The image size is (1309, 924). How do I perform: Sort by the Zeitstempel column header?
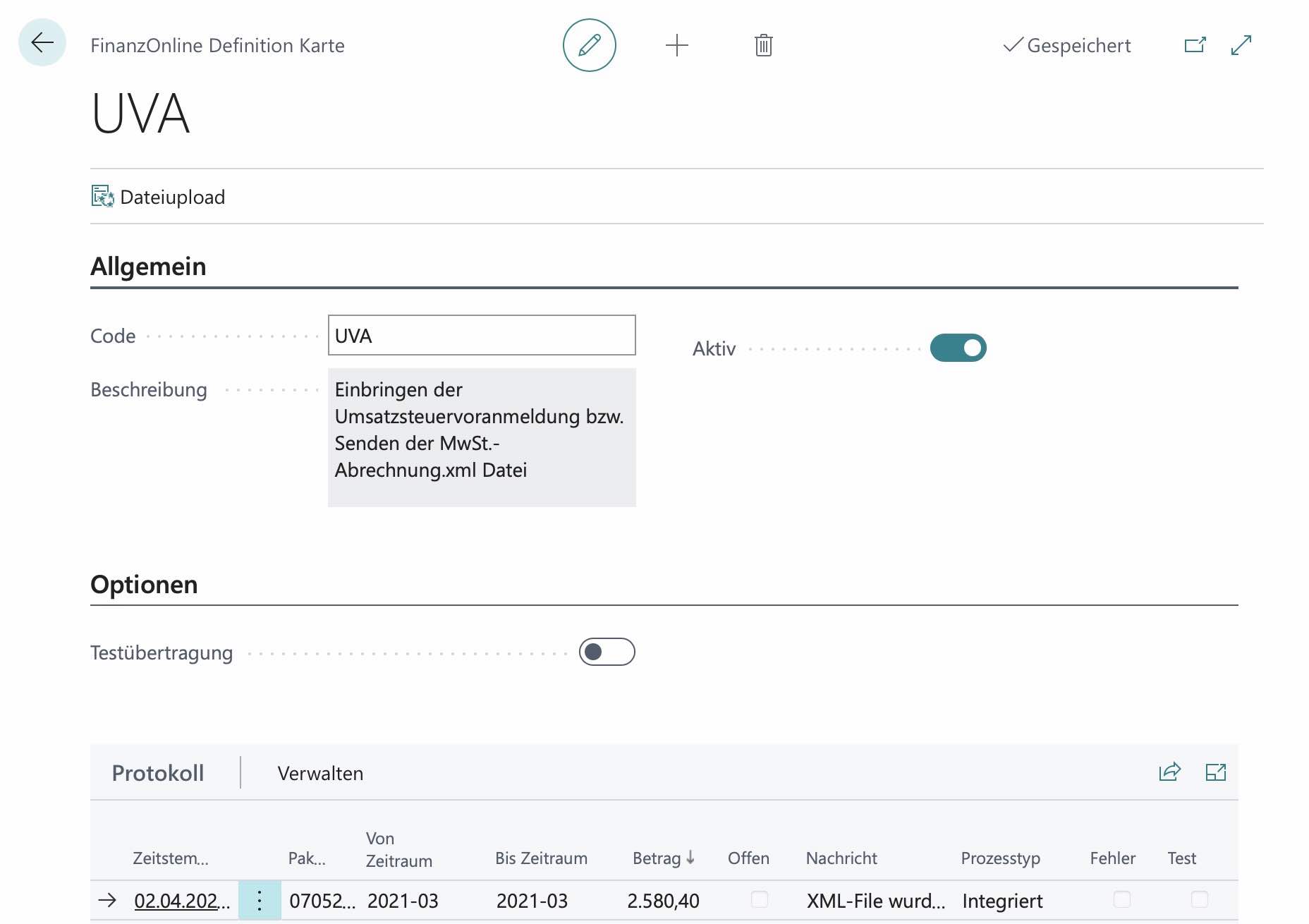coord(171,858)
